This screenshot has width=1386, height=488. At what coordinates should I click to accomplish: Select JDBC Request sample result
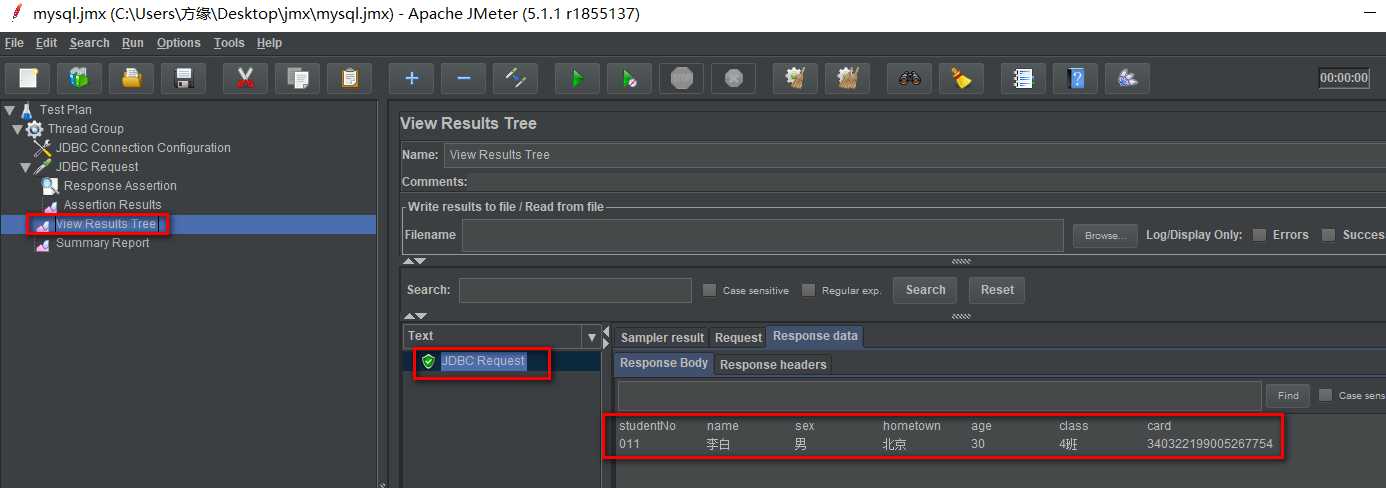point(483,361)
